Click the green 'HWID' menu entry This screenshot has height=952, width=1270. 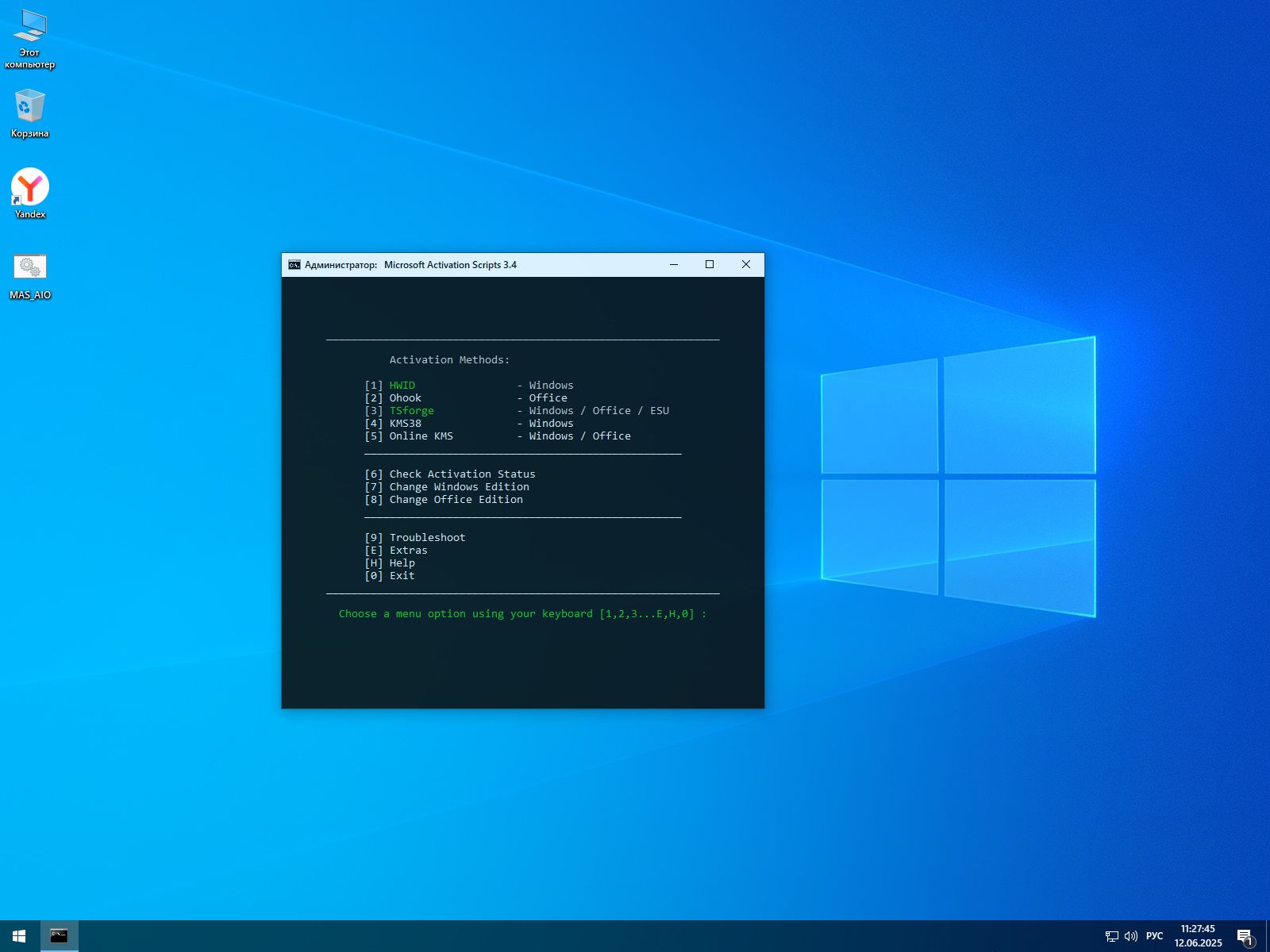pyautogui.click(x=402, y=386)
